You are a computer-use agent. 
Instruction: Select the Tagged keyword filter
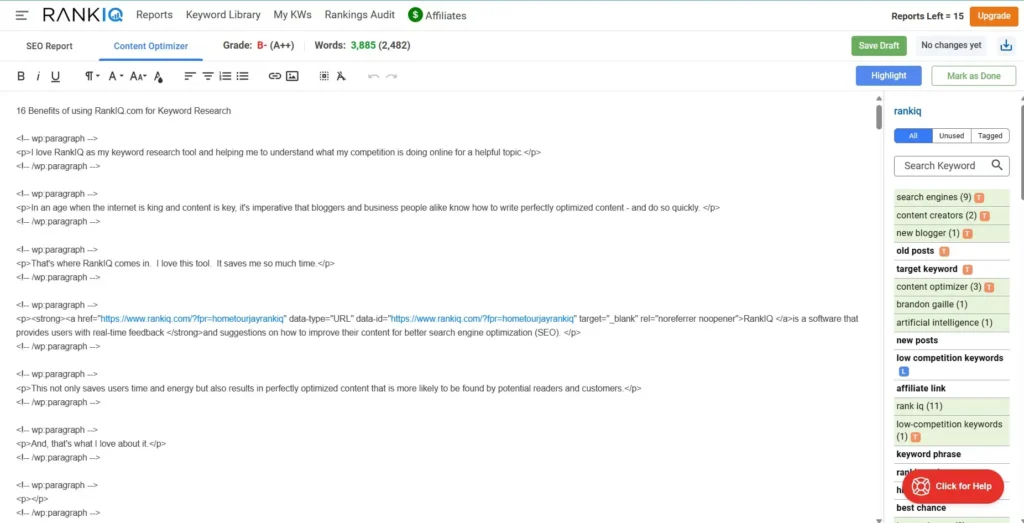[990, 136]
